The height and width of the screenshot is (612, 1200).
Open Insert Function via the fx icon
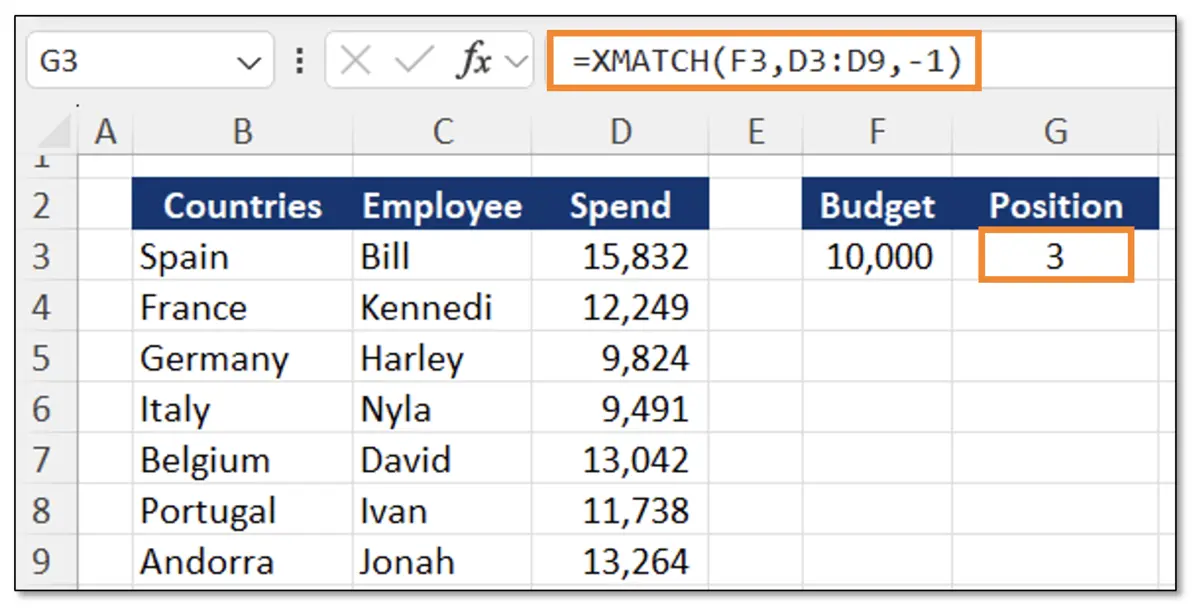[x=473, y=62]
